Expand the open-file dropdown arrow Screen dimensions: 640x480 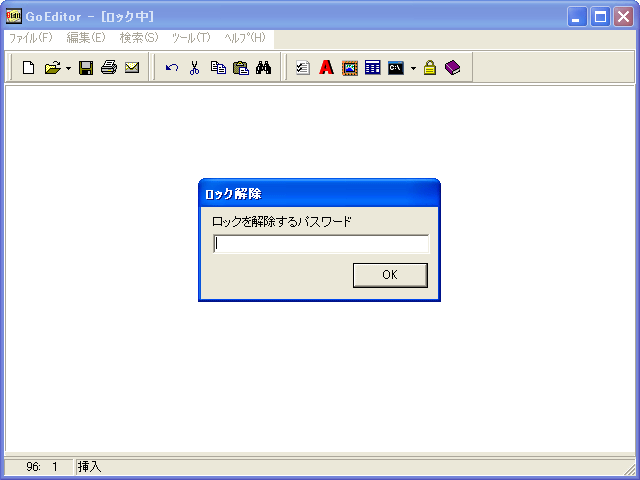click(68, 68)
